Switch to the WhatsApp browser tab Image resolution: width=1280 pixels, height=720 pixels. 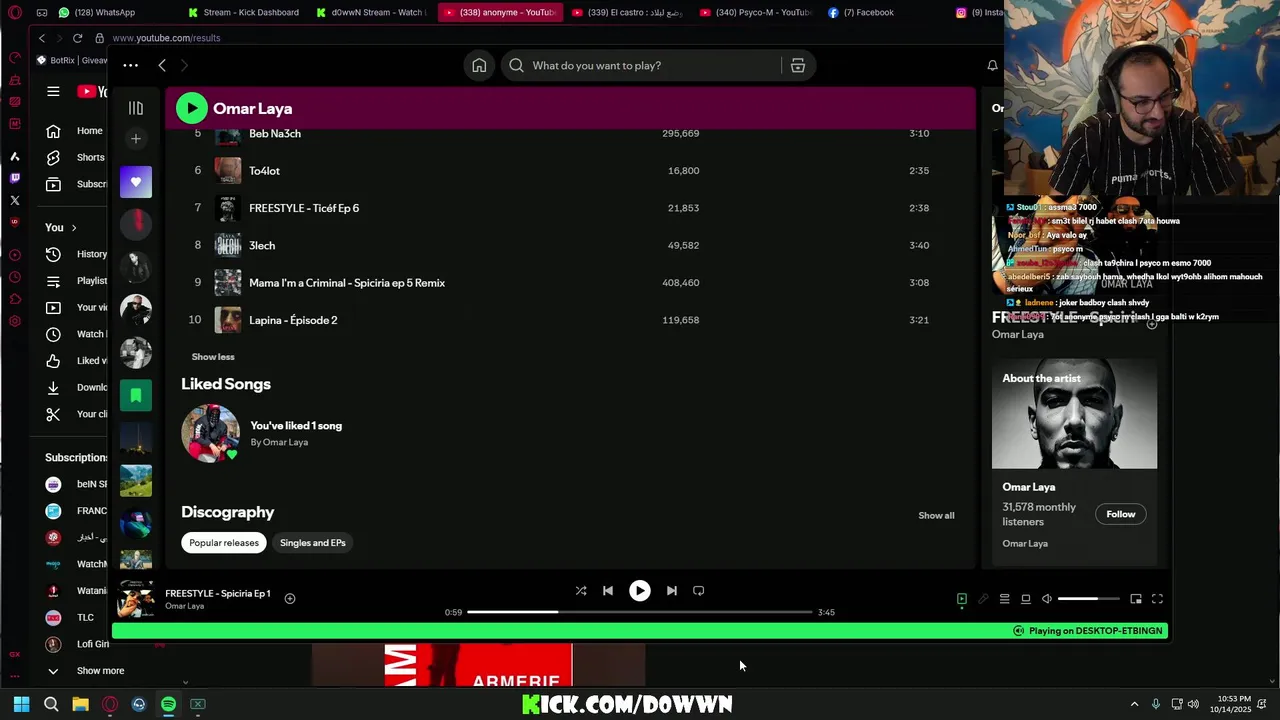(98, 12)
